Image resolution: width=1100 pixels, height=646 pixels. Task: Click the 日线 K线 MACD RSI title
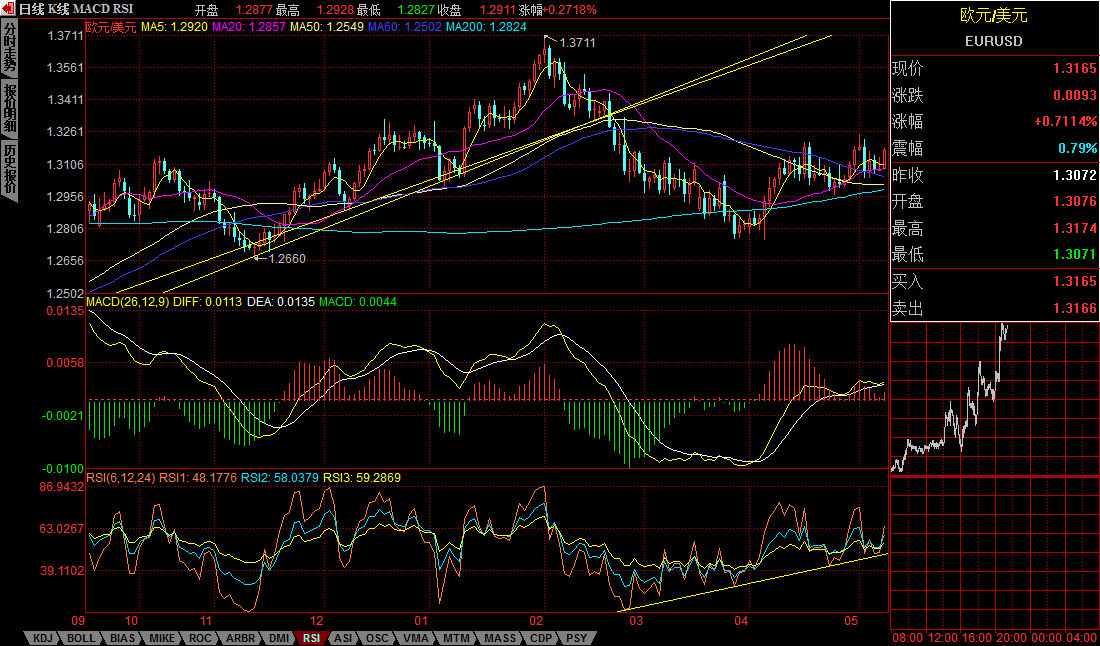[x=76, y=10]
